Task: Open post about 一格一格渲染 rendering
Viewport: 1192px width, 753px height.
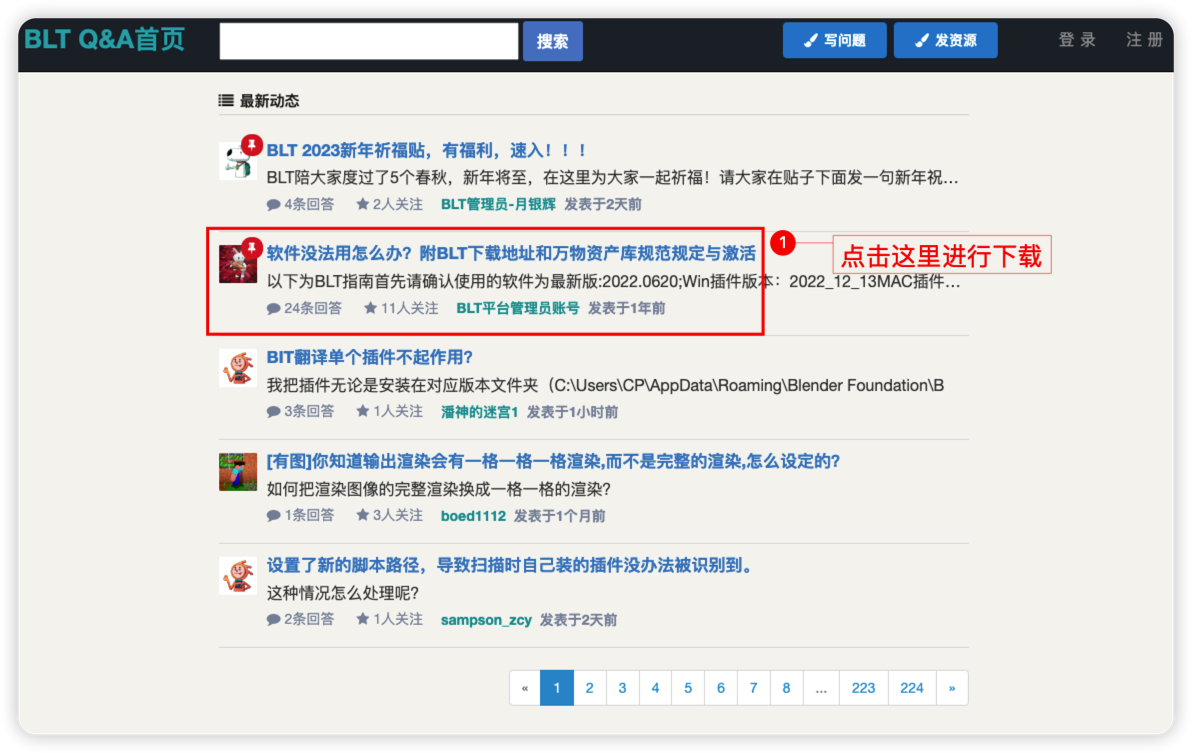Action: point(553,461)
